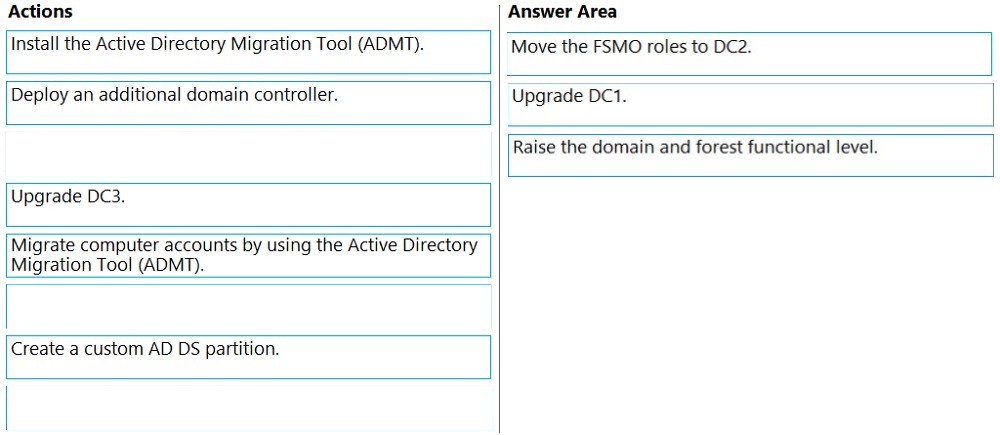Click the "(ADMT)" text in the Install action

click(392, 44)
